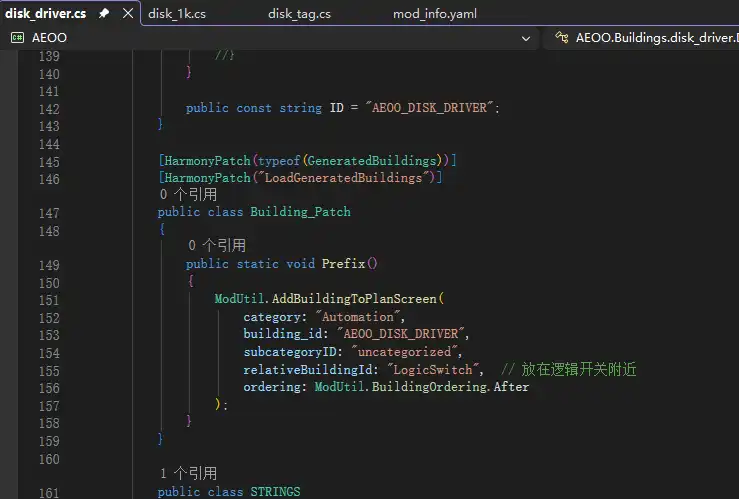
Task: Click the GeneratedBuildings type name
Action: [372, 161]
